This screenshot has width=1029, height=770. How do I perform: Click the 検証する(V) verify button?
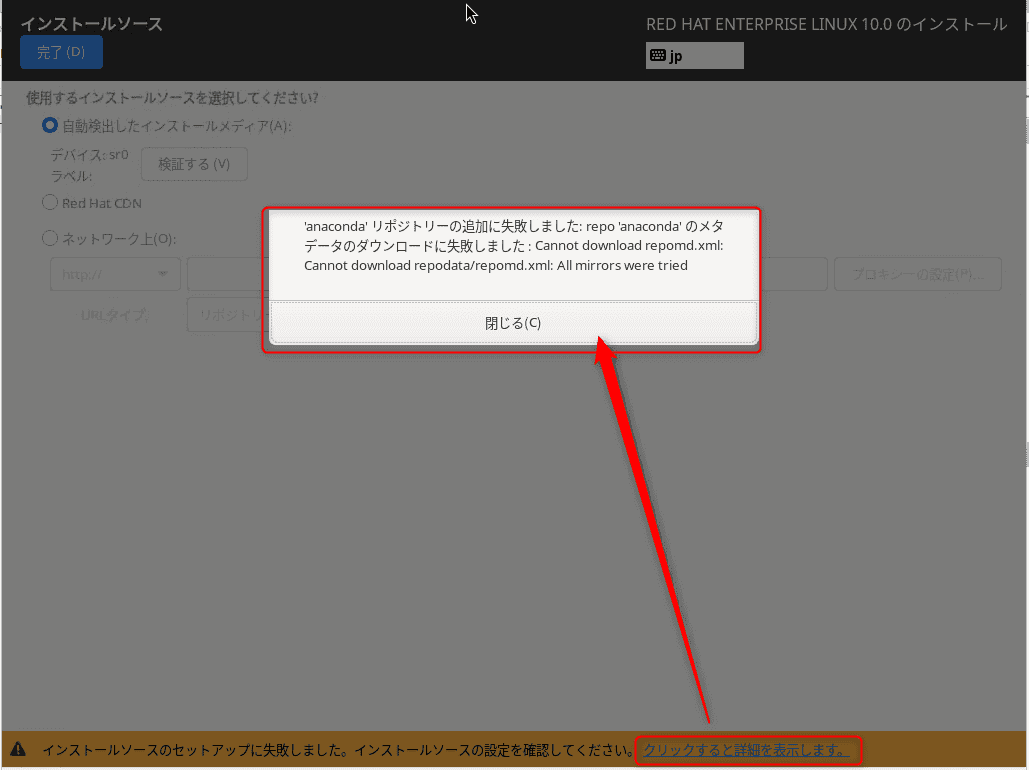tap(194, 164)
